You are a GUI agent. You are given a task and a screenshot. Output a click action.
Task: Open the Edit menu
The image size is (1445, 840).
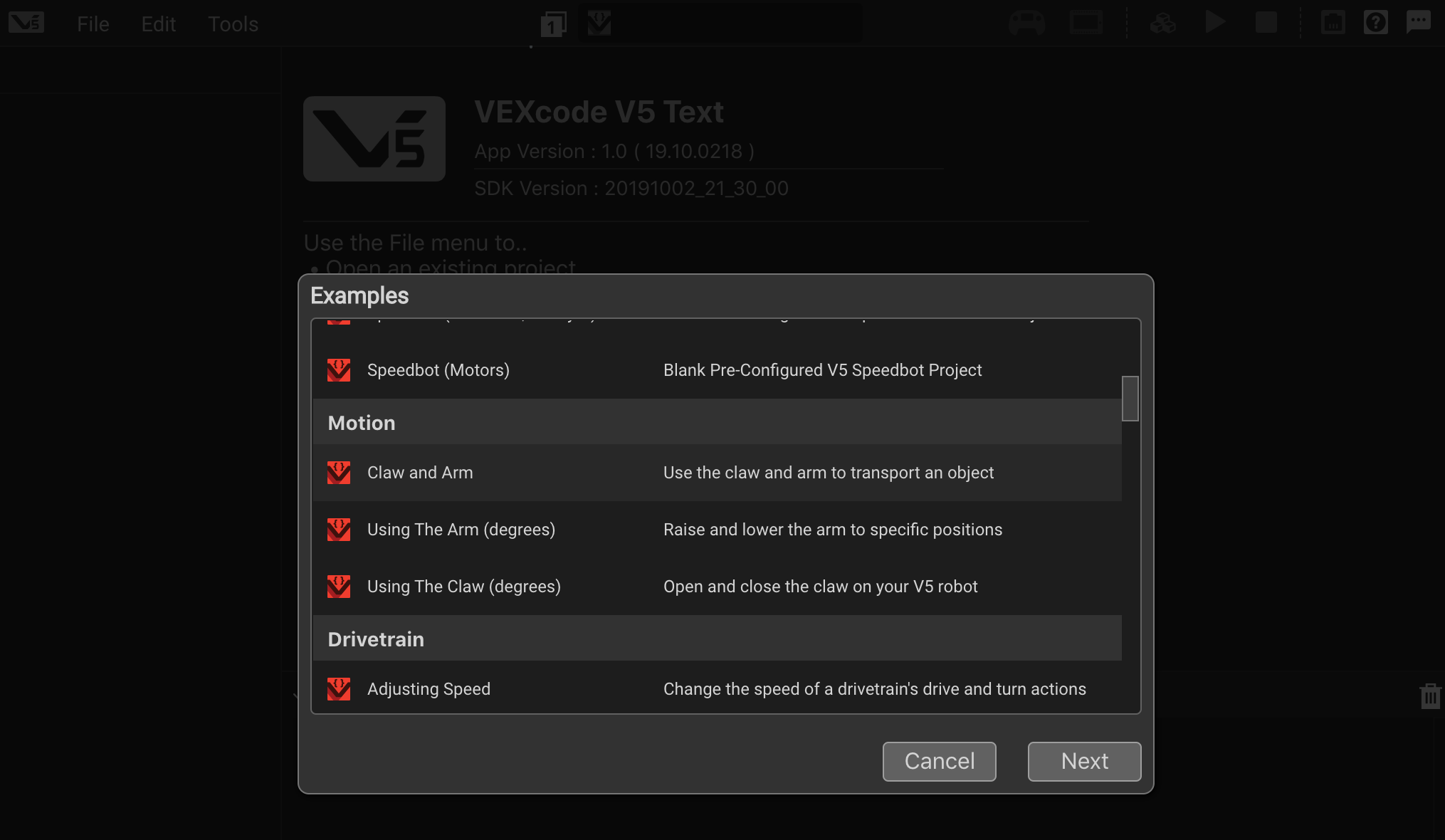pos(158,23)
